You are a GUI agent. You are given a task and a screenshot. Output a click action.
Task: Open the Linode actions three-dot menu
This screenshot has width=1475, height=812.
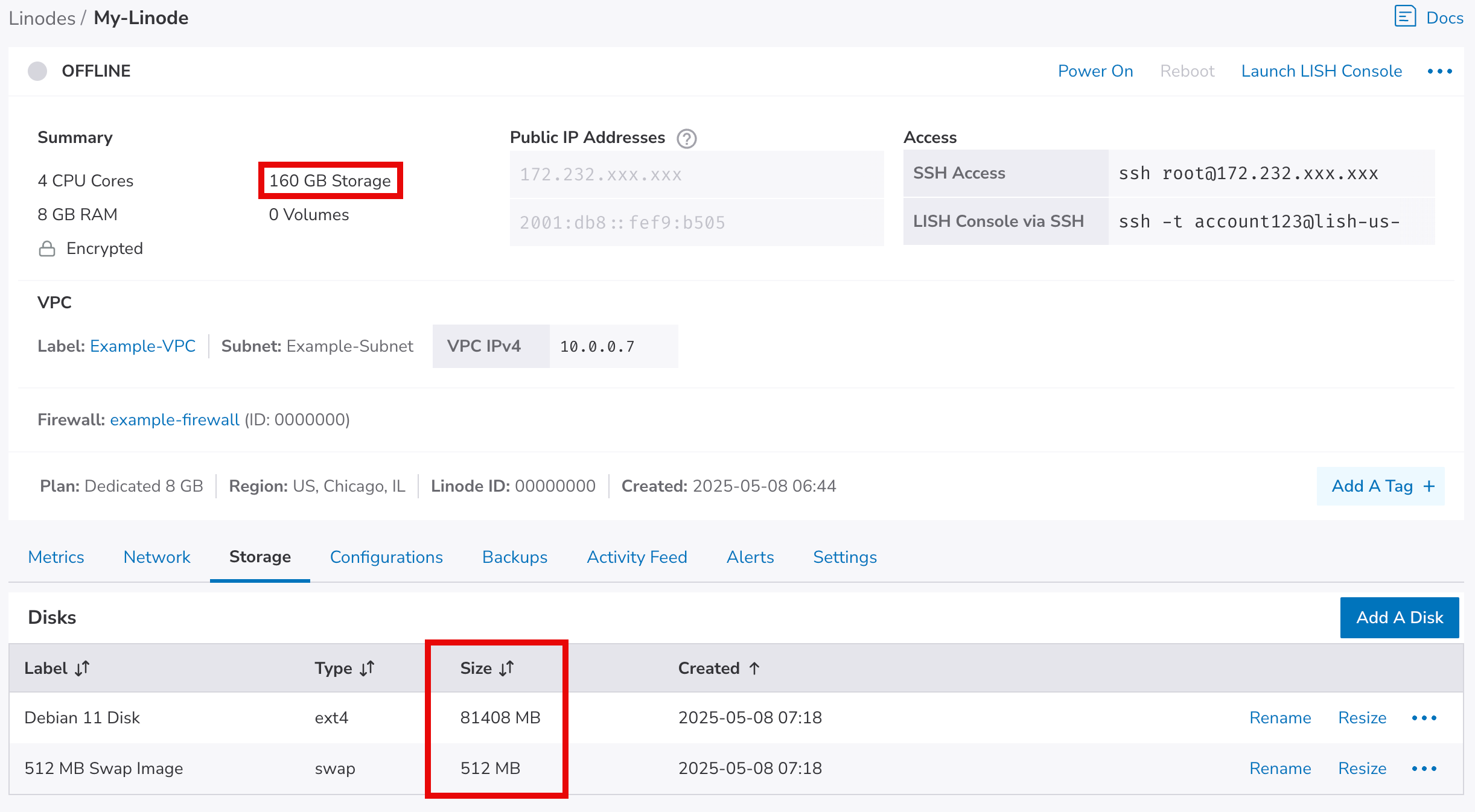(1439, 71)
